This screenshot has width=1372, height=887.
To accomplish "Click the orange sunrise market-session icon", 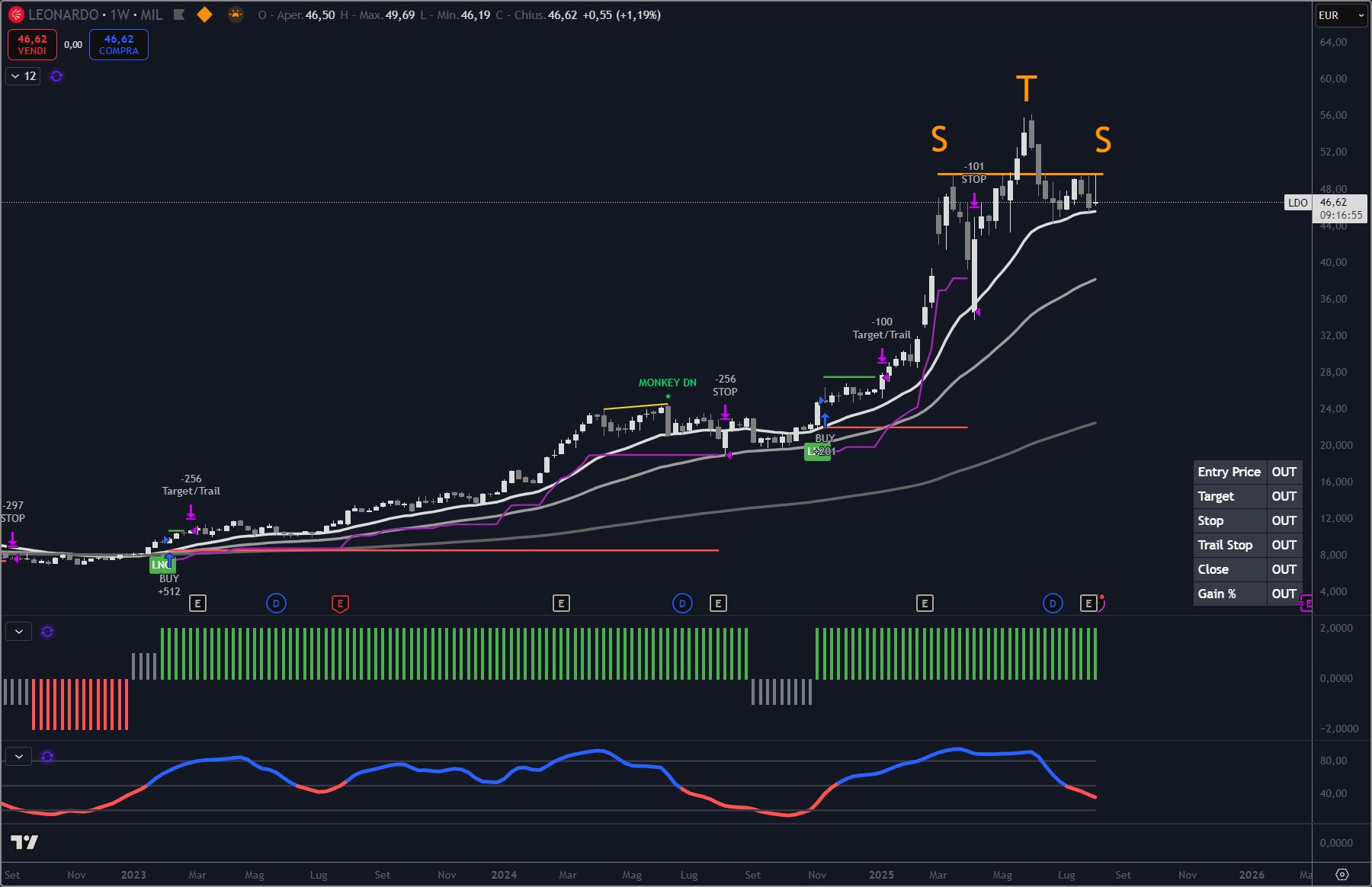I will tap(236, 14).
